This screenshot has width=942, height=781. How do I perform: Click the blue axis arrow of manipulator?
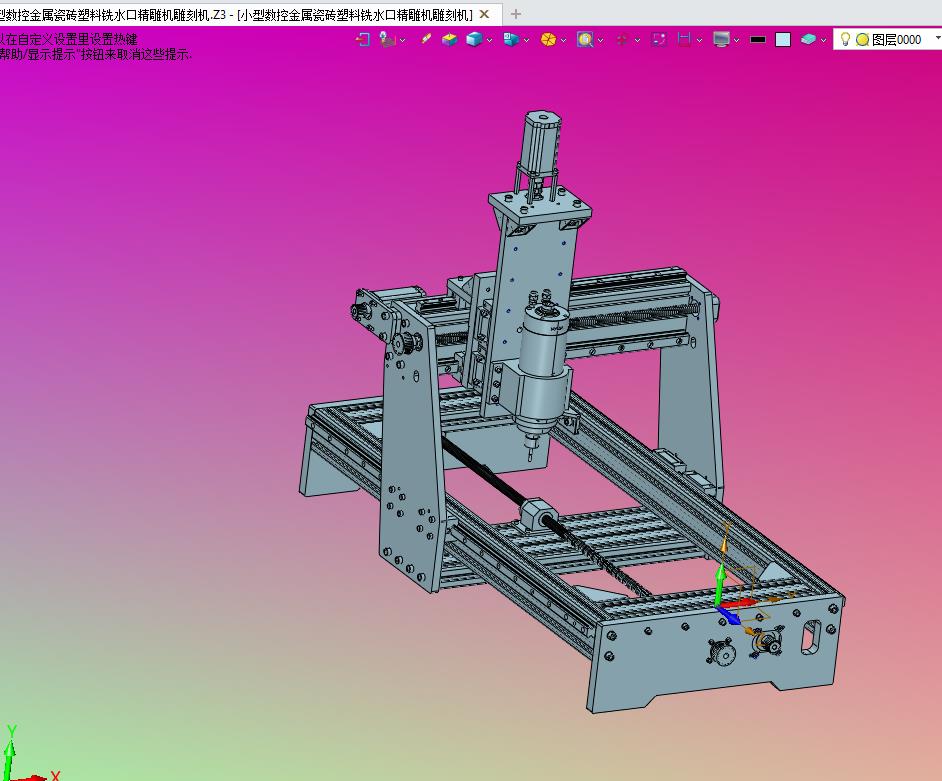click(730, 615)
